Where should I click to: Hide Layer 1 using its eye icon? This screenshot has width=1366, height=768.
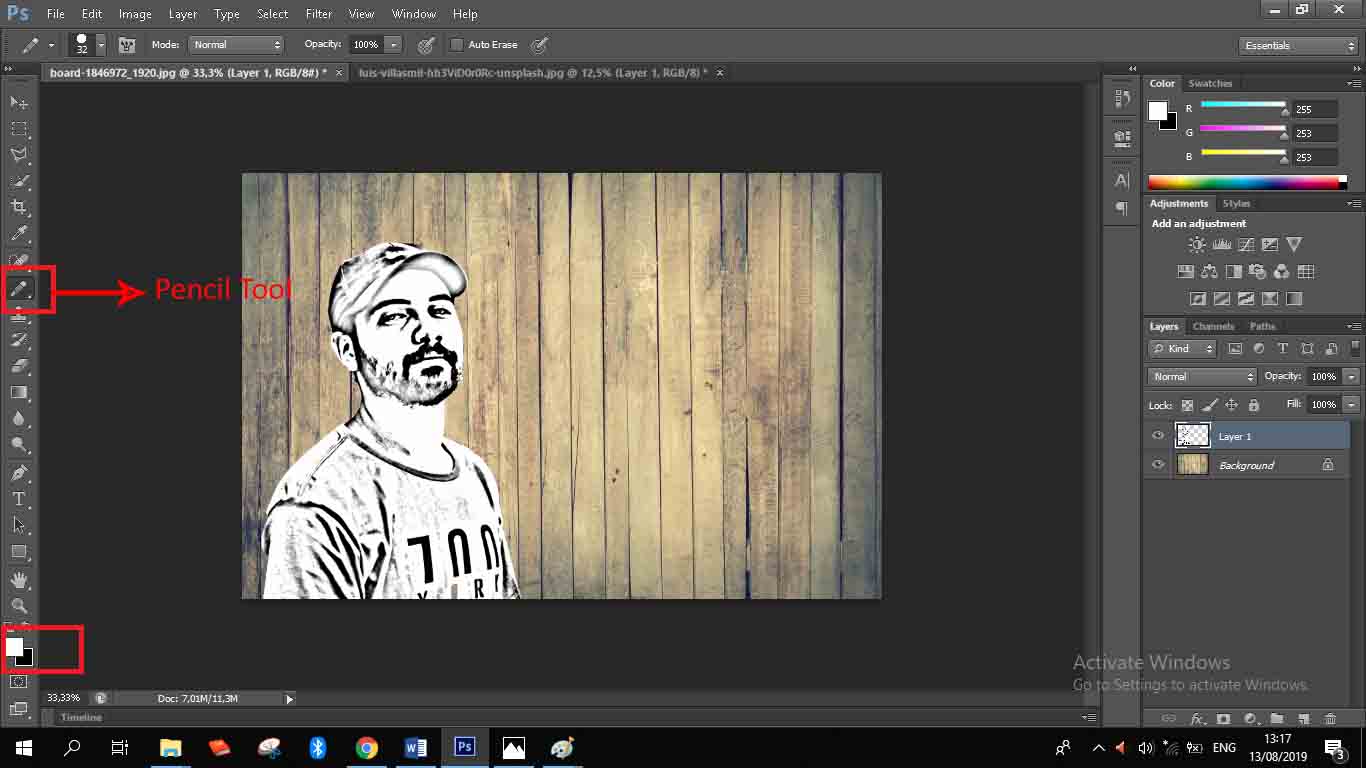[1158, 436]
